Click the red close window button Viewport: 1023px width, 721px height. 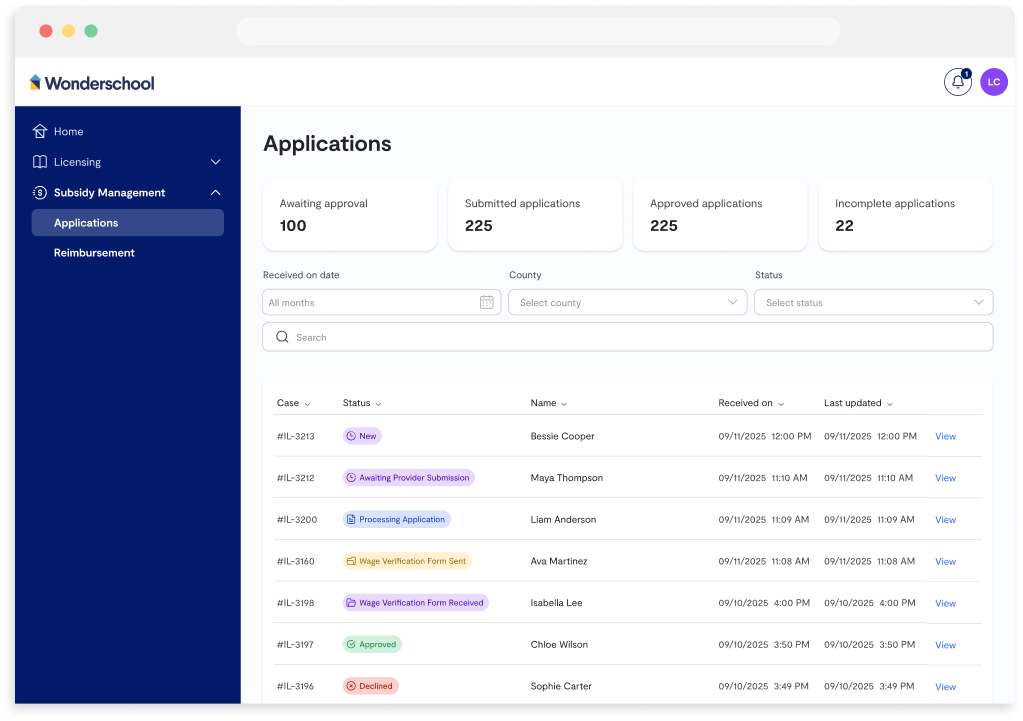coord(46,31)
